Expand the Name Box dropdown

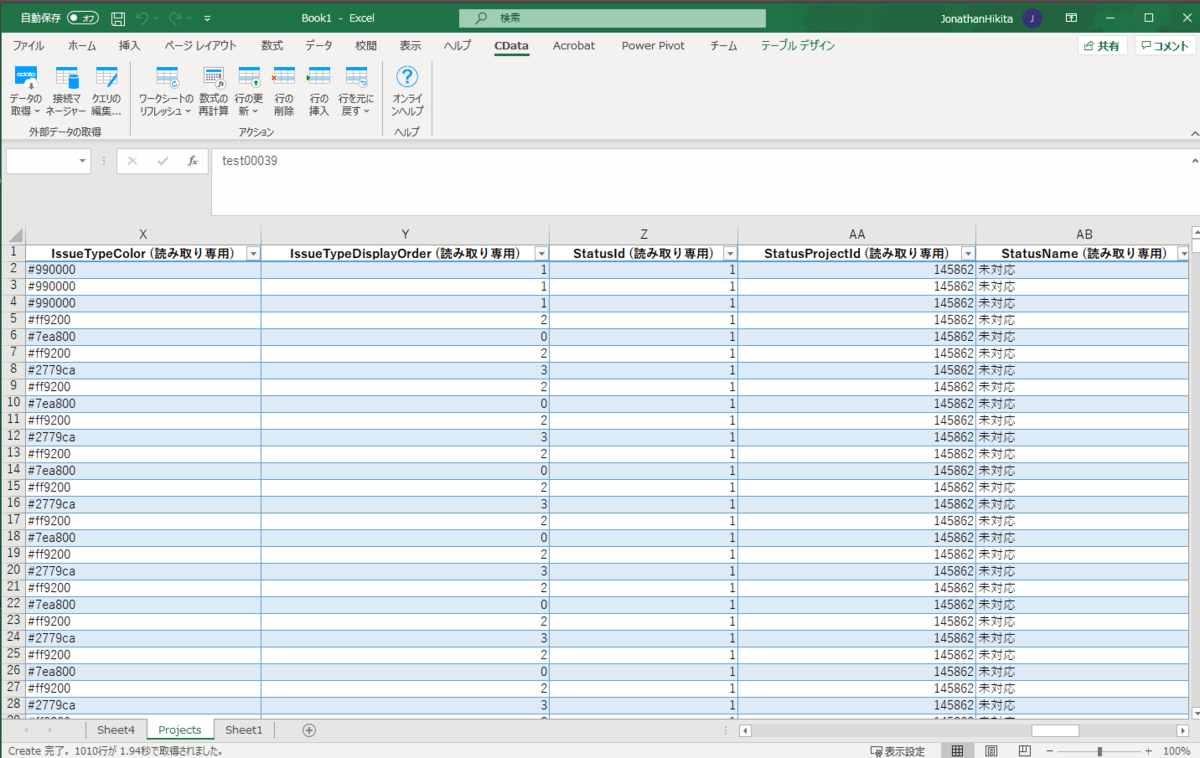click(x=83, y=161)
